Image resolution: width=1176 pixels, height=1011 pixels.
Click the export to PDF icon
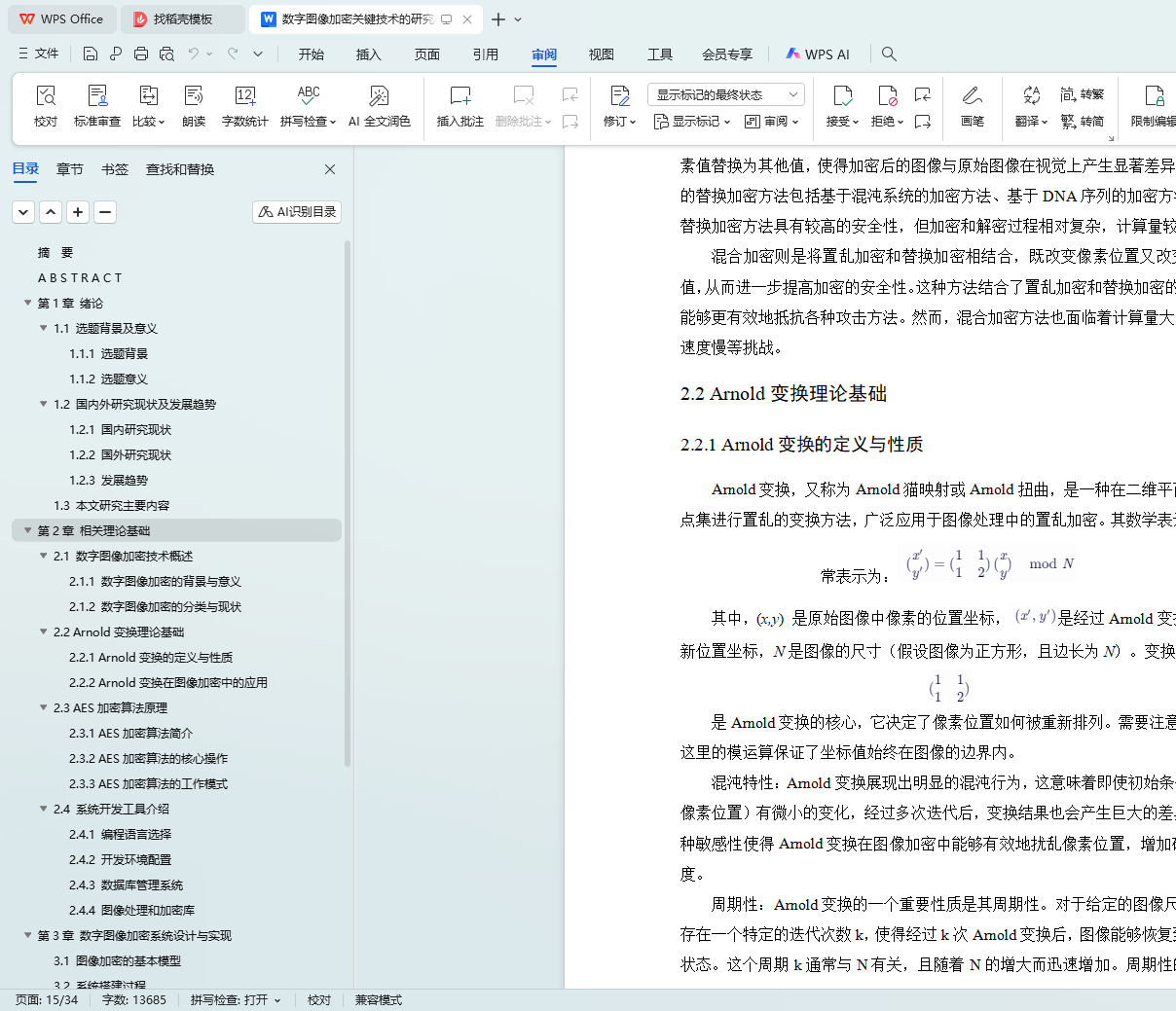pos(116,54)
